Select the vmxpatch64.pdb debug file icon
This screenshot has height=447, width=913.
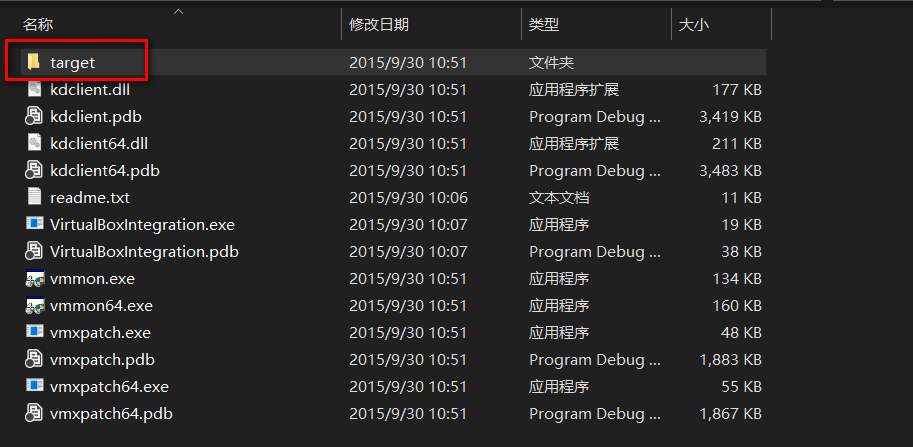tap(34, 414)
